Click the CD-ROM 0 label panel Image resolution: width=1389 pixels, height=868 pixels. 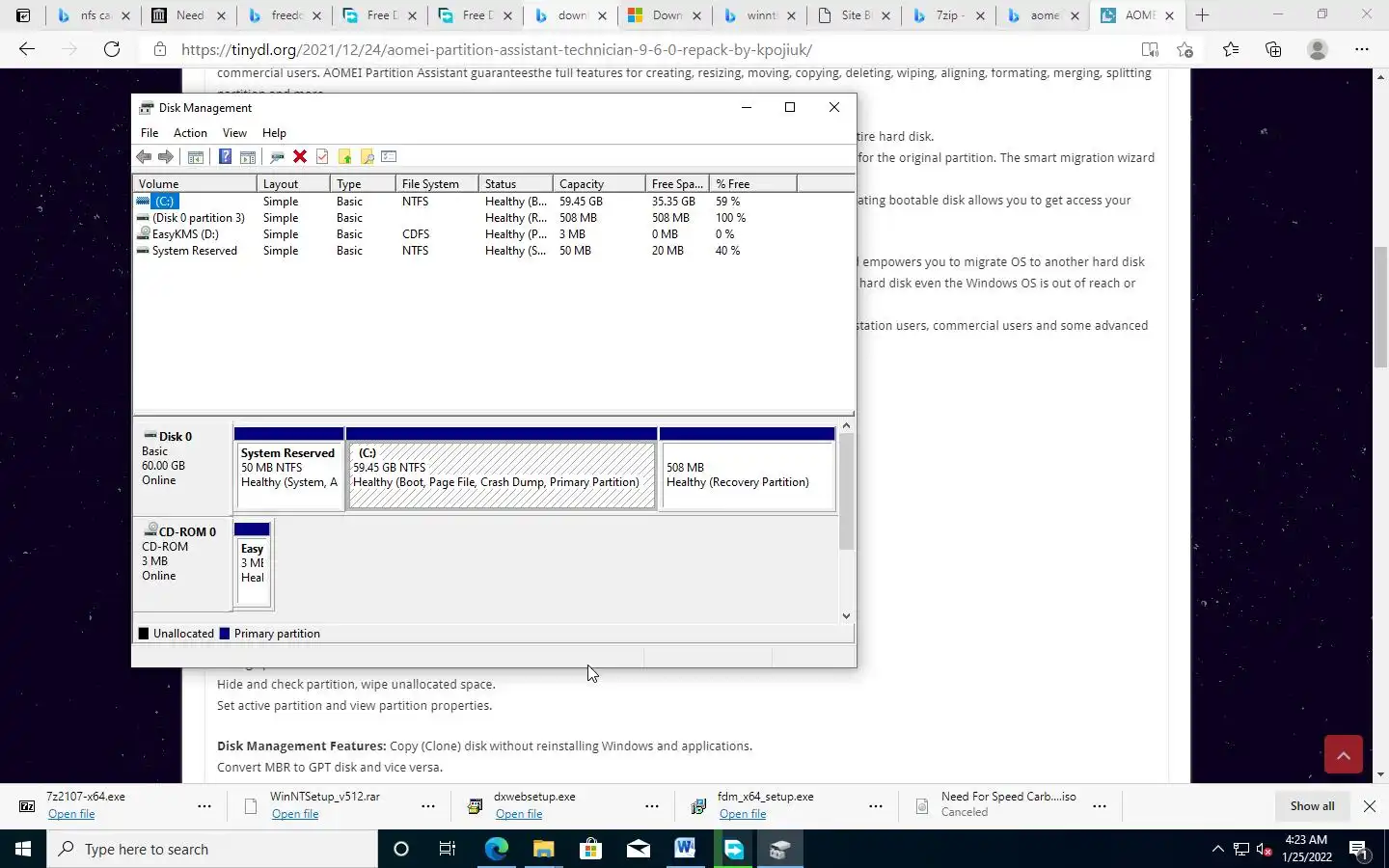point(182,564)
